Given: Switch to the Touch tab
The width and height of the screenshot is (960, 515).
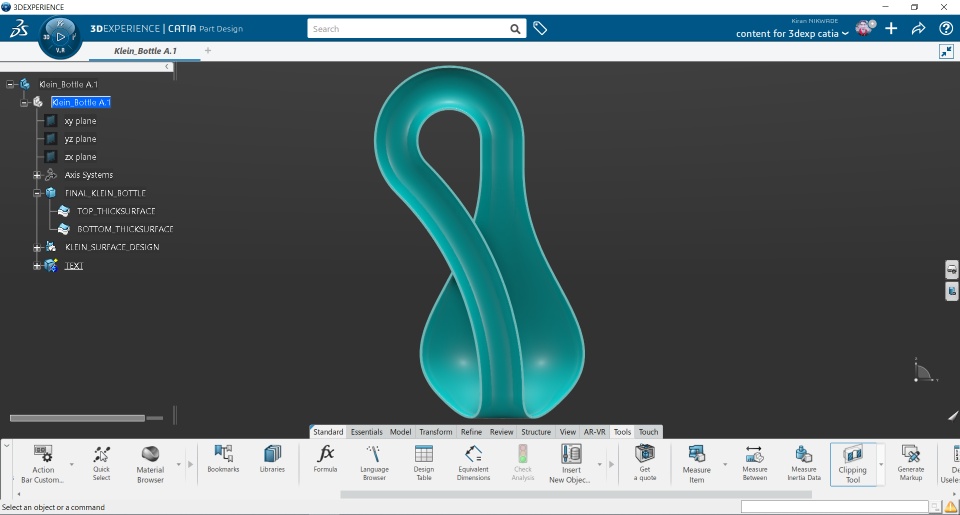Looking at the screenshot, I should [x=648, y=432].
